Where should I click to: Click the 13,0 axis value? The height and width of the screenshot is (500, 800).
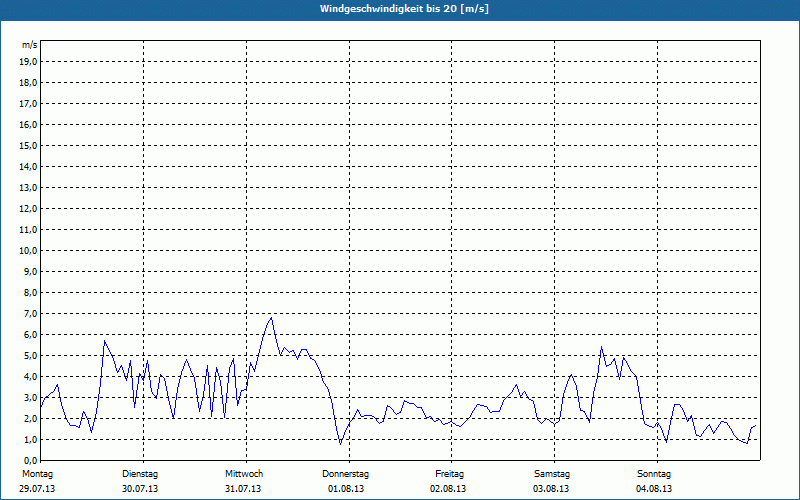[29, 187]
